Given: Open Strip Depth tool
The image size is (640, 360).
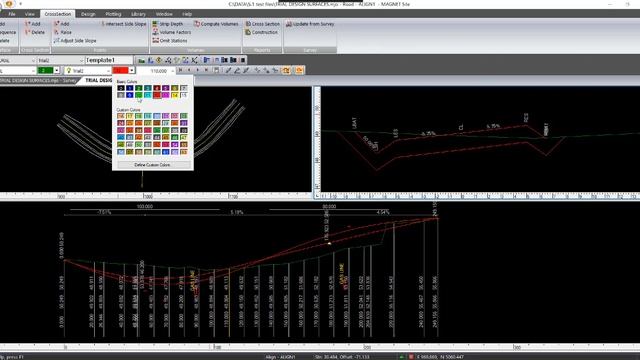Looking at the screenshot, I should pos(168,24).
